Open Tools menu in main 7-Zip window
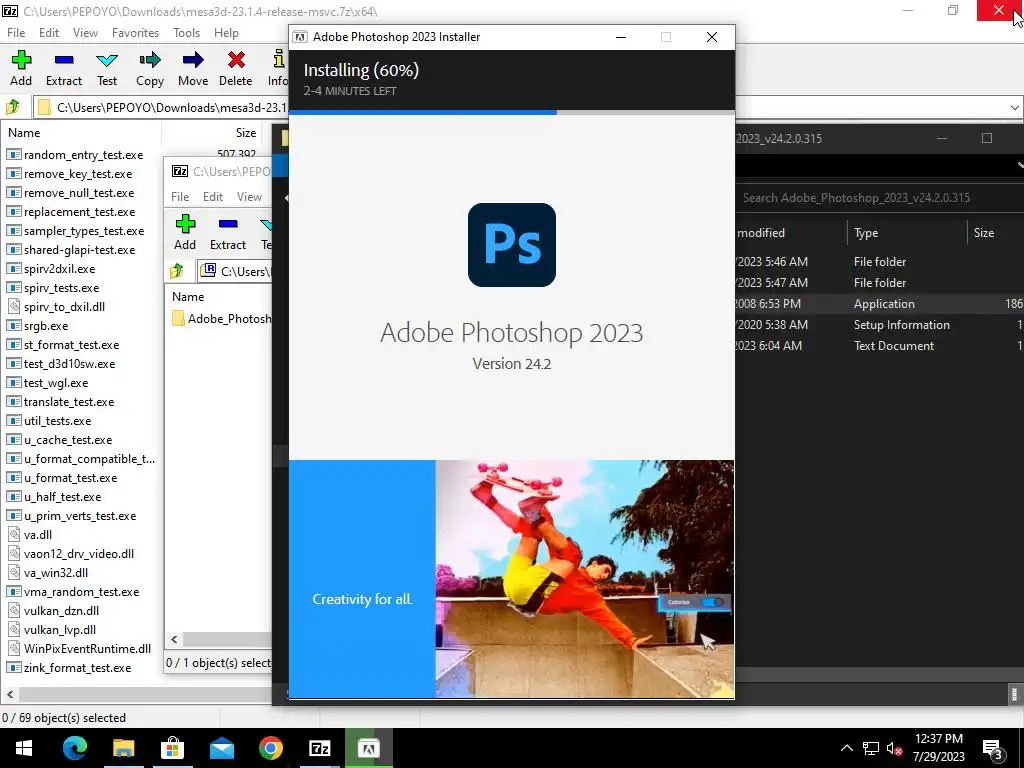The width and height of the screenshot is (1024, 768). 186,33
